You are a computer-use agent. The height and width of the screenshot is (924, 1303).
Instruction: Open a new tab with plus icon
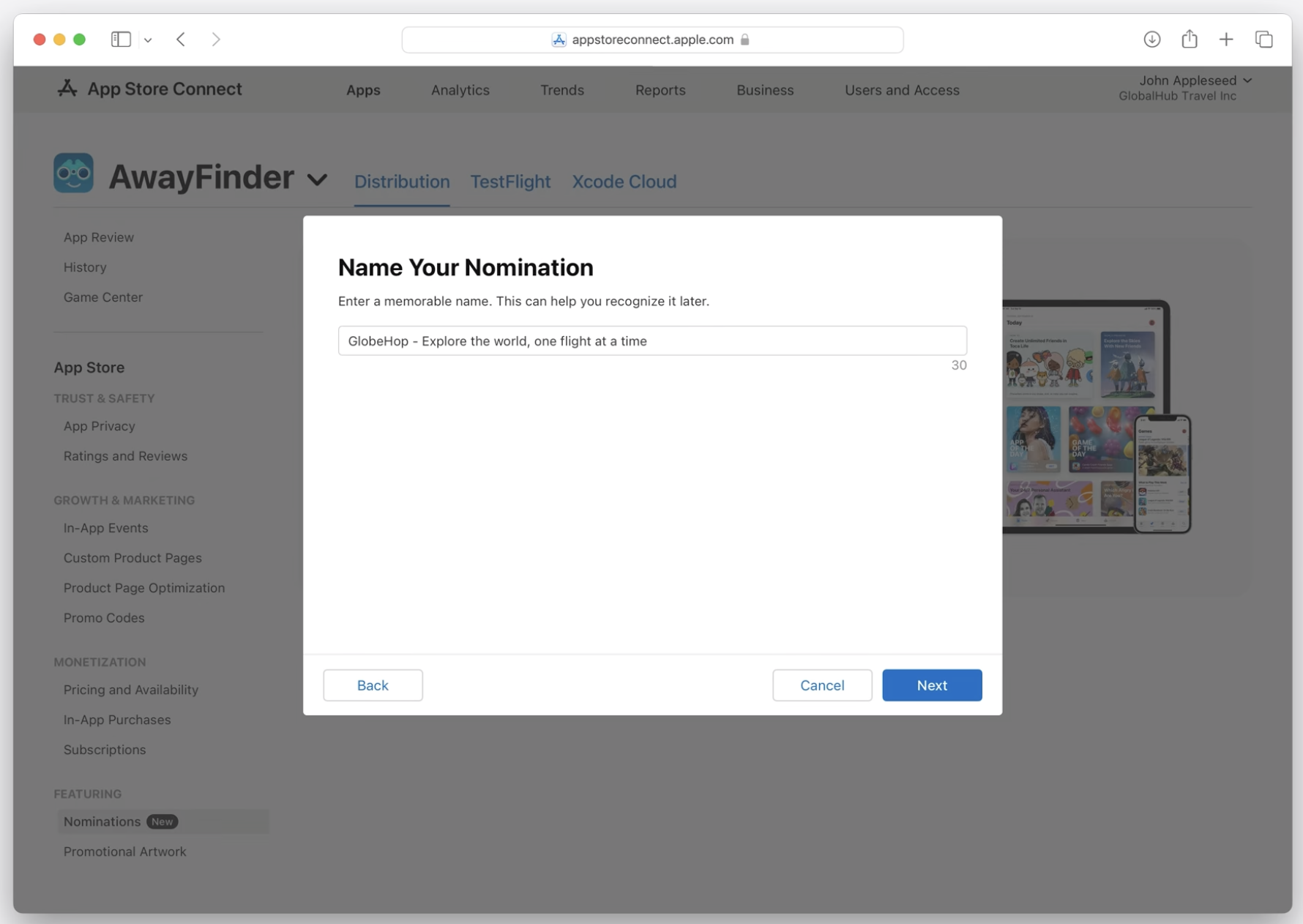1226,40
